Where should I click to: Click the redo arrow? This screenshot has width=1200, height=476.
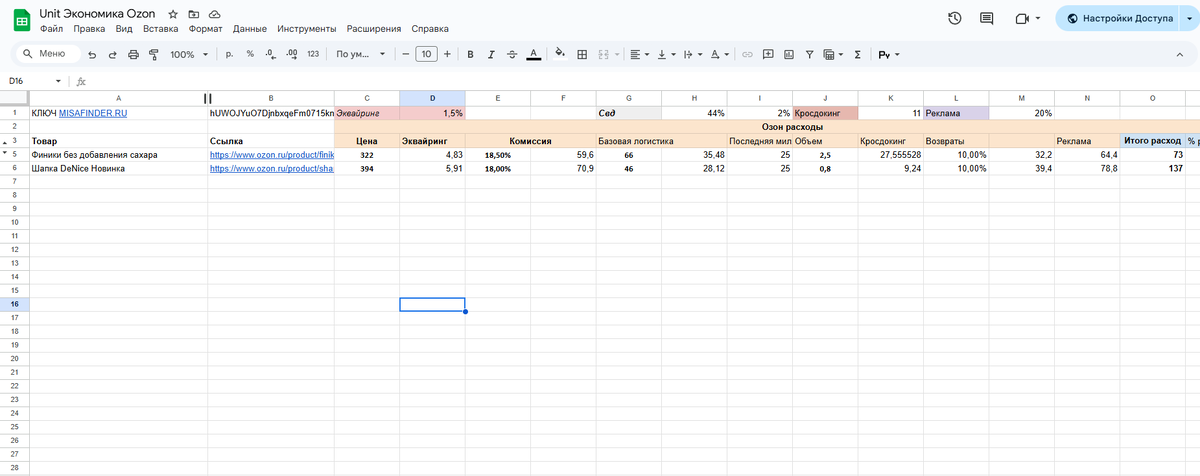[x=112, y=54]
